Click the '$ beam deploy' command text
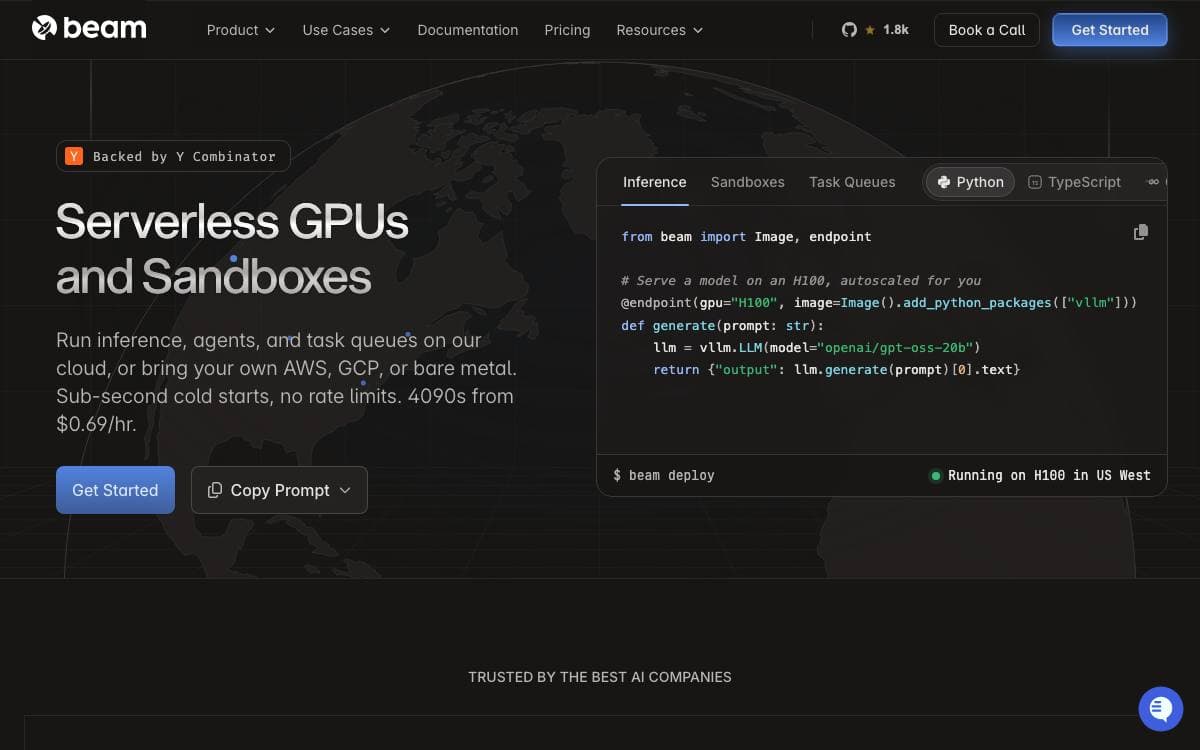The image size is (1200, 750). pyautogui.click(x=664, y=475)
